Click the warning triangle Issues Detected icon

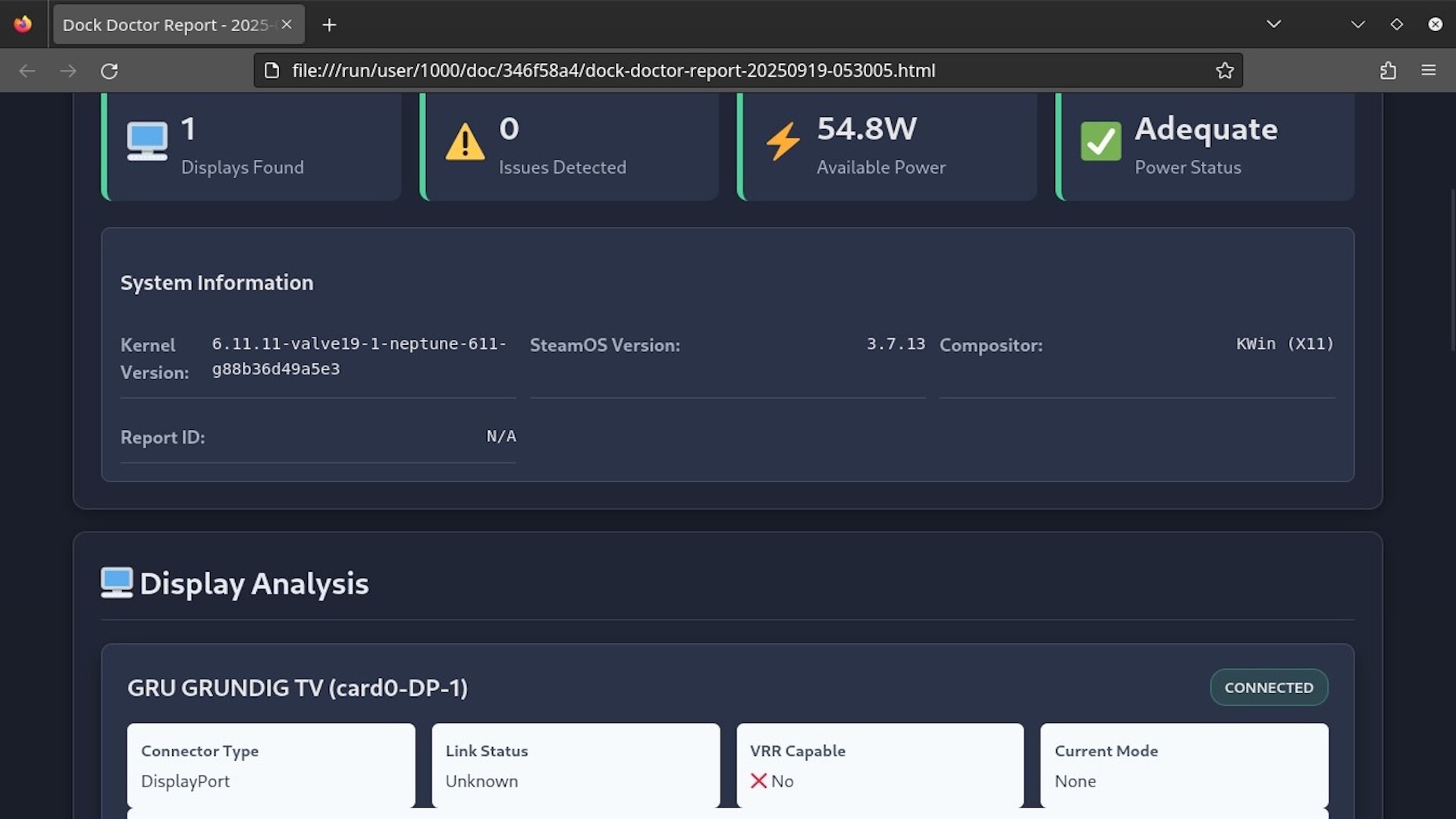tap(465, 142)
